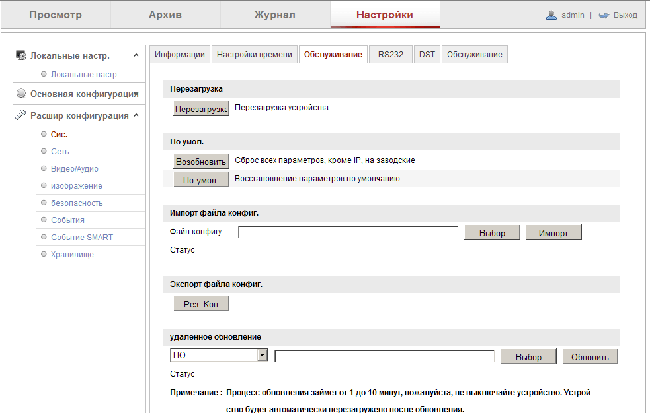This screenshot has width=650, height=413.
Task: Click the gear icon of Основная конфигурация
Action: (x=21, y=93)
